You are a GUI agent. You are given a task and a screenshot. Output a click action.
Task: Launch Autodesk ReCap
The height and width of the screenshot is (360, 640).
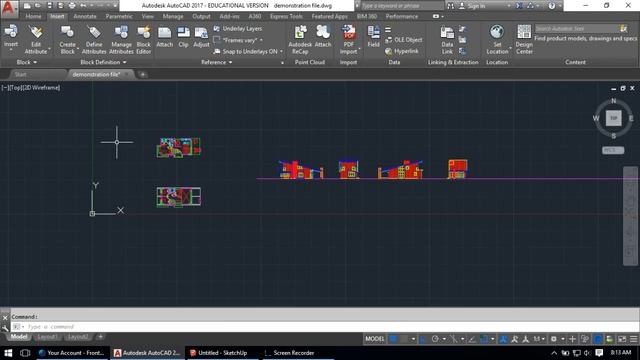(x=300, y=40)
